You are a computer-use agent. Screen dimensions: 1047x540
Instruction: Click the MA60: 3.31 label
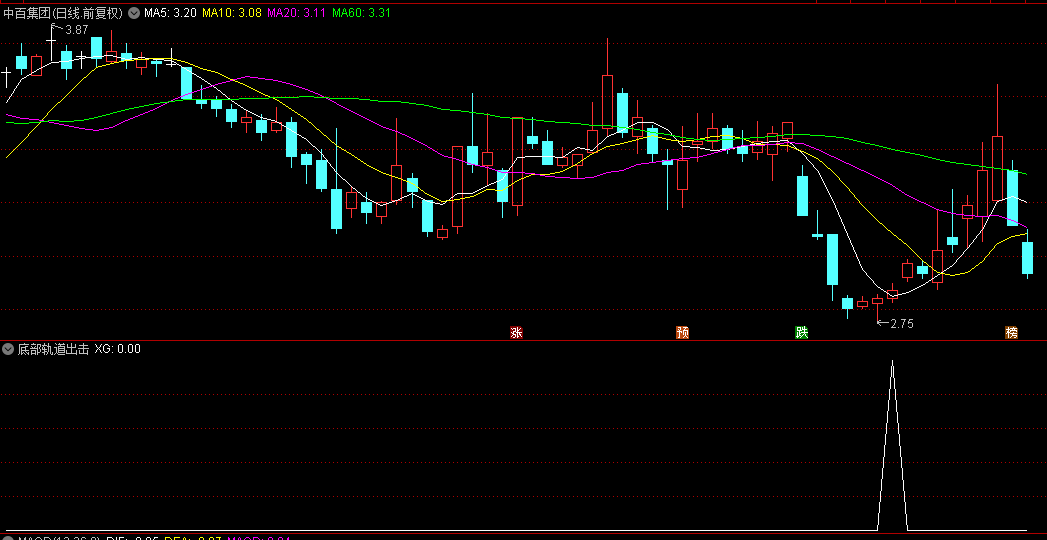point(362,13)
